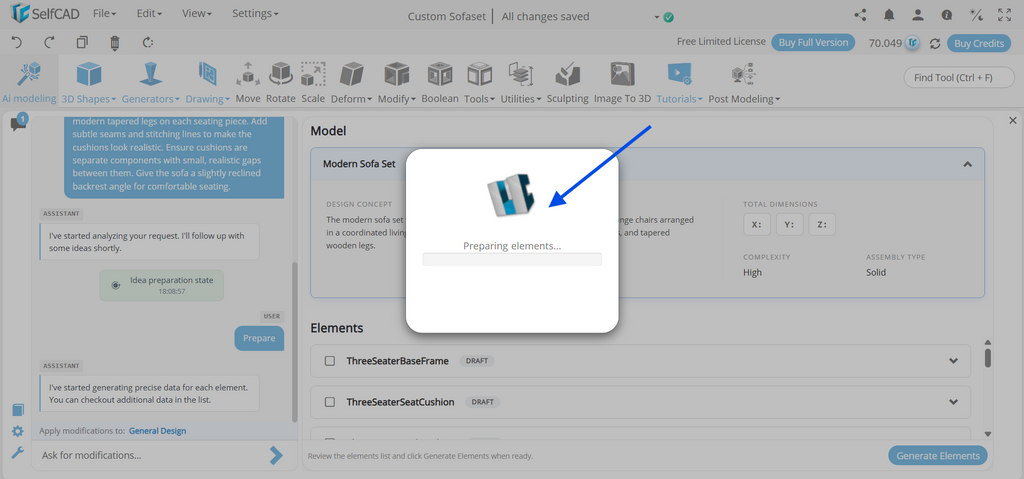Open the File menu
Image resolution: width=1024 pixels, height=479 pixels.
point(104,13)
